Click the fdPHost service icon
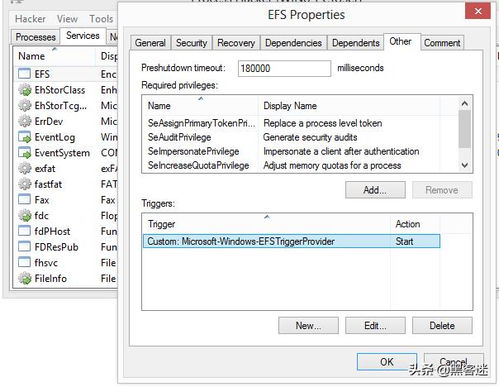The image size is (499, 387). click(x=24, y=231)
